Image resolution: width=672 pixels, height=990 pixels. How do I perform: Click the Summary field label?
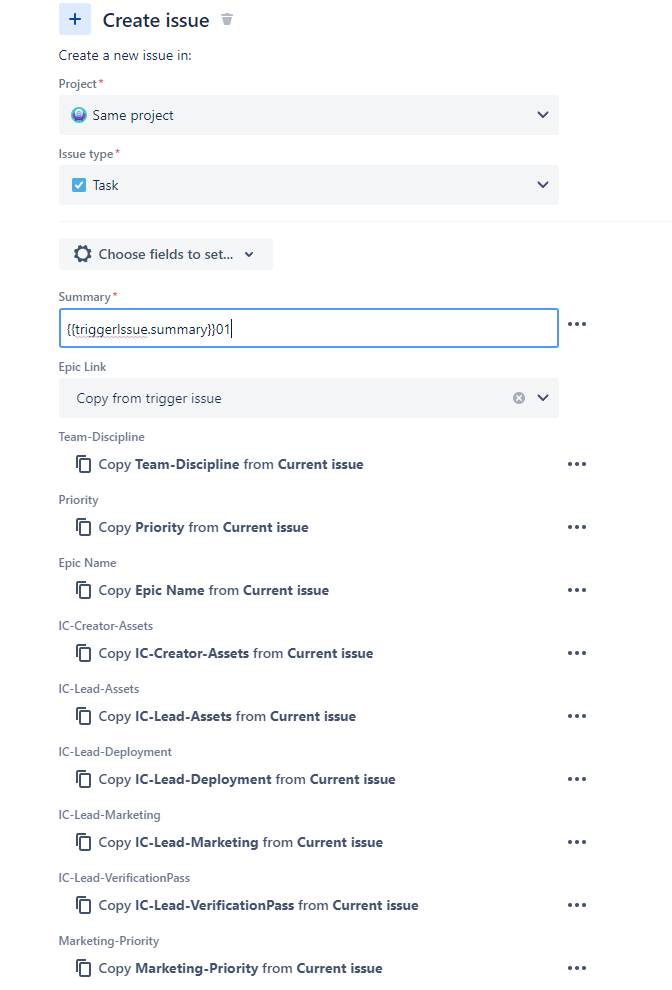(85, 297)
